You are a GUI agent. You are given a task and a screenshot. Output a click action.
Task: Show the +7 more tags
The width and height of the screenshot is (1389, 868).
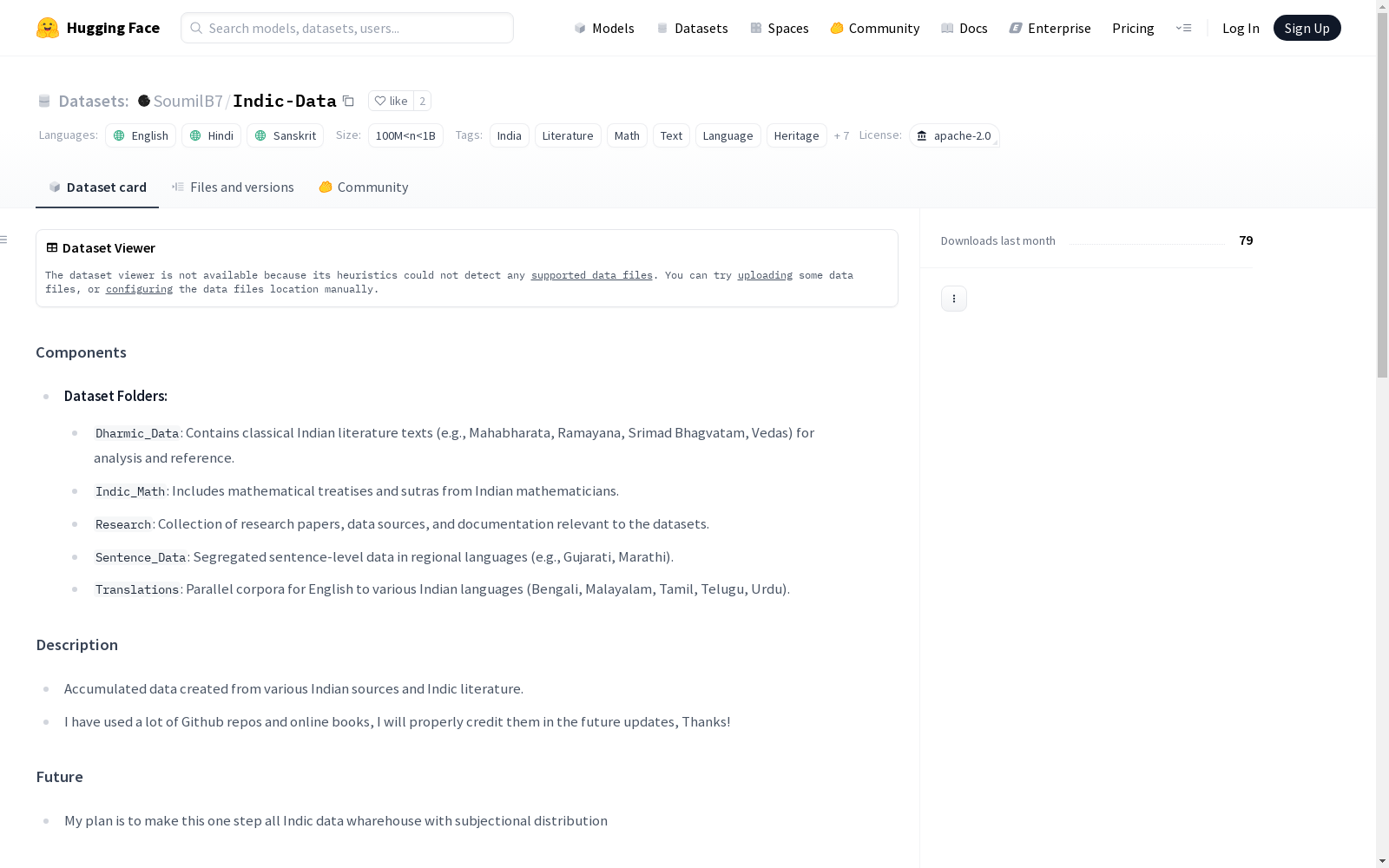point(841,135)
